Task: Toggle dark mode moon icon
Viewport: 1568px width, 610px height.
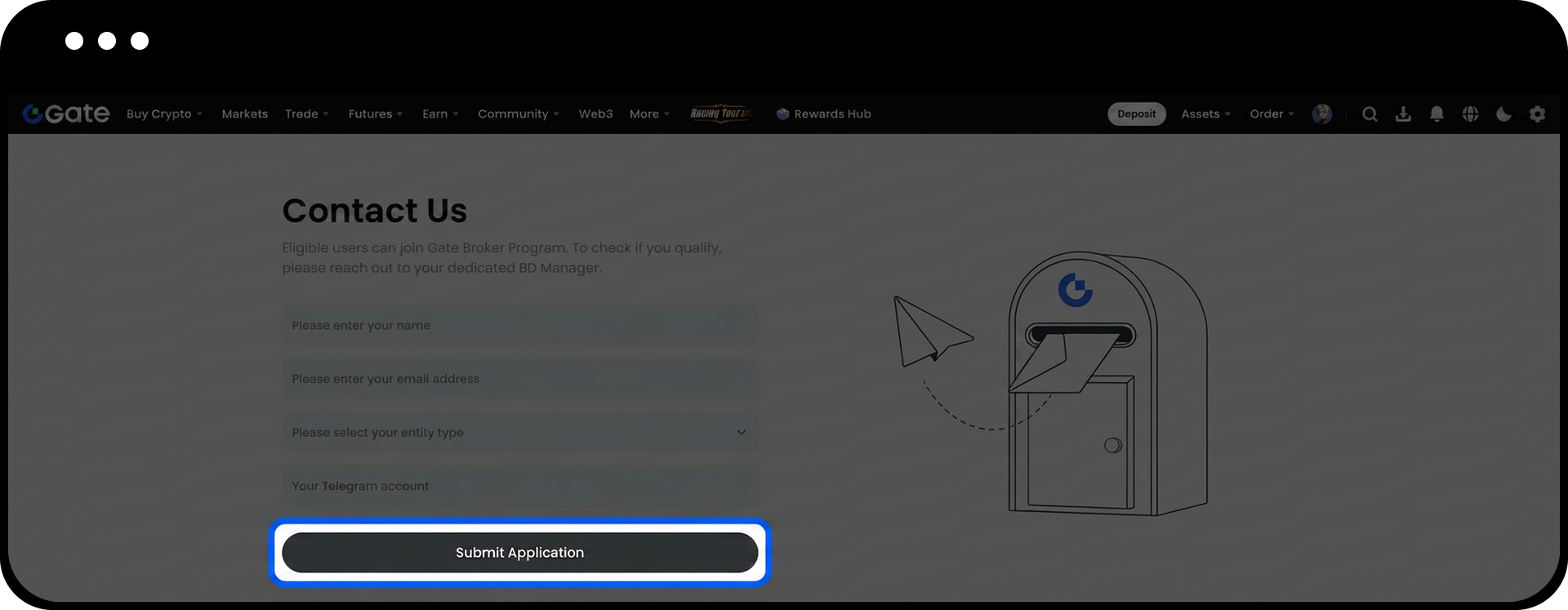Action: click(x=1503, y=114)
